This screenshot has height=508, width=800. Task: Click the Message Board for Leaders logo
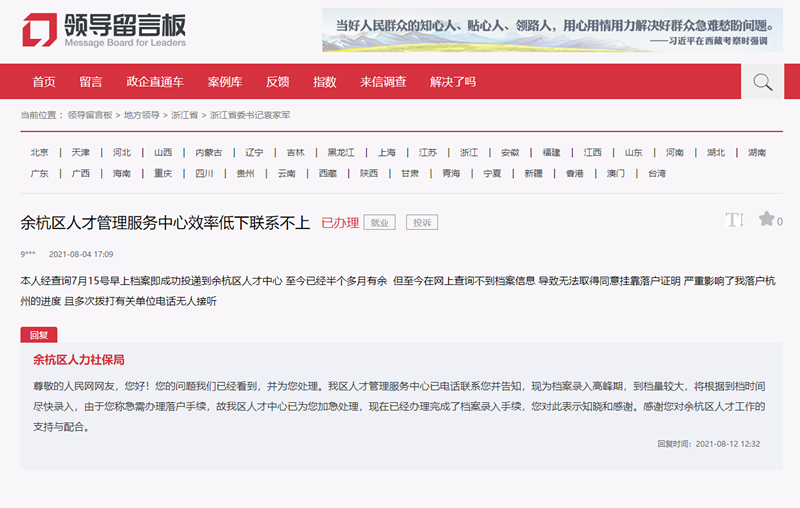[x=104, y=30]
